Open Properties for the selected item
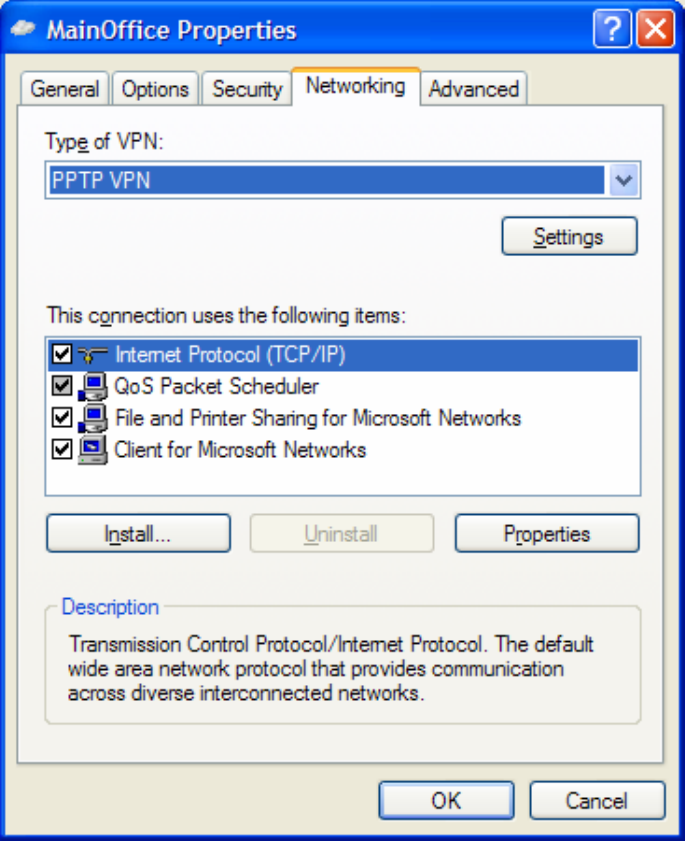 tap(546, 534)
